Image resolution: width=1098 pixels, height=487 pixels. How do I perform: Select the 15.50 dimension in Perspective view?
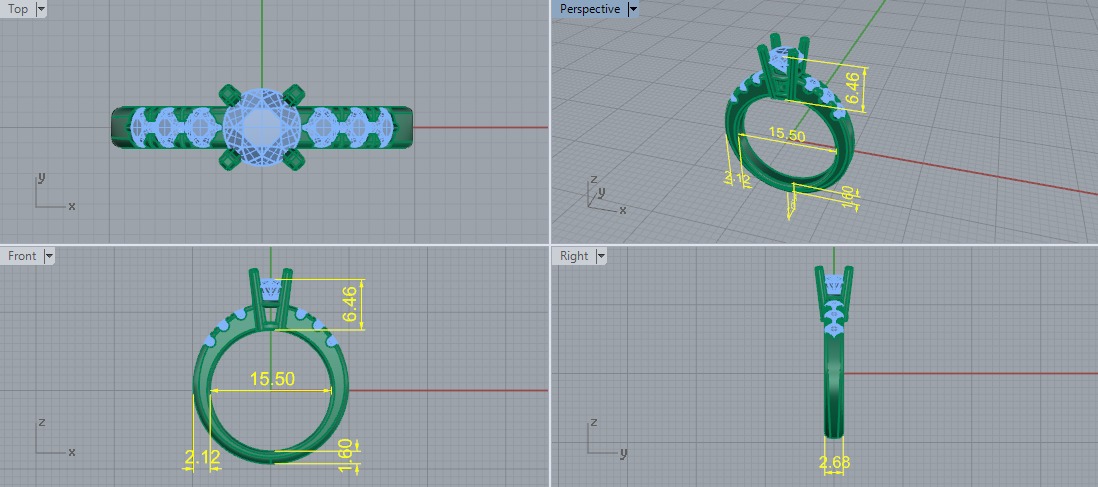[x=787, y=135]
